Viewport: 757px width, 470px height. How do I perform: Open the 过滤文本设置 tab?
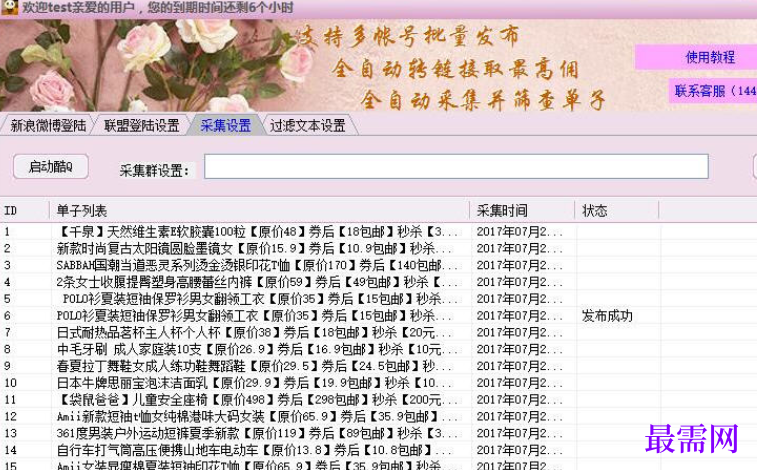[308, 125]
